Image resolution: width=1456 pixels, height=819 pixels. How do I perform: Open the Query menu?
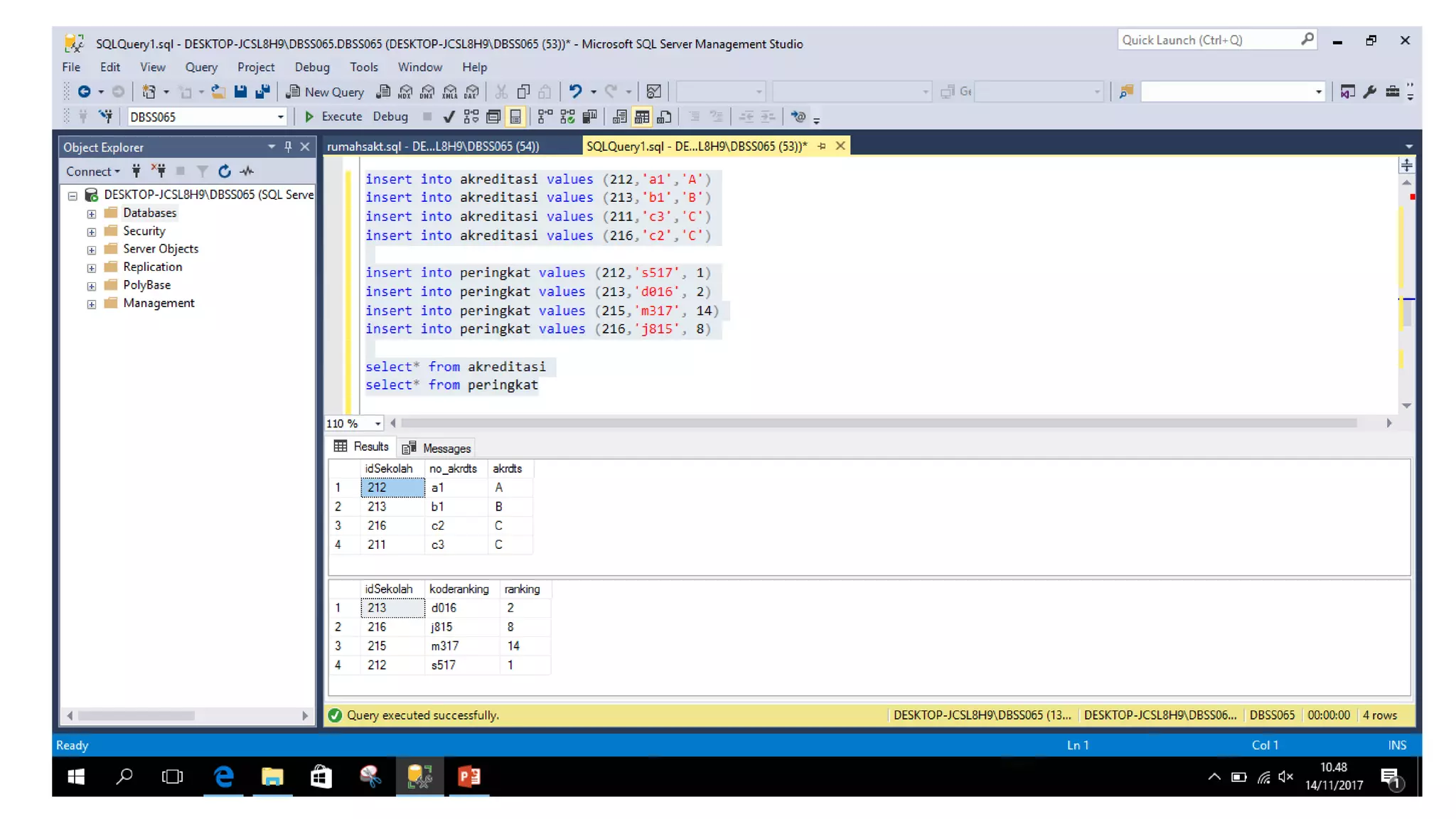(x=201, y=67)
